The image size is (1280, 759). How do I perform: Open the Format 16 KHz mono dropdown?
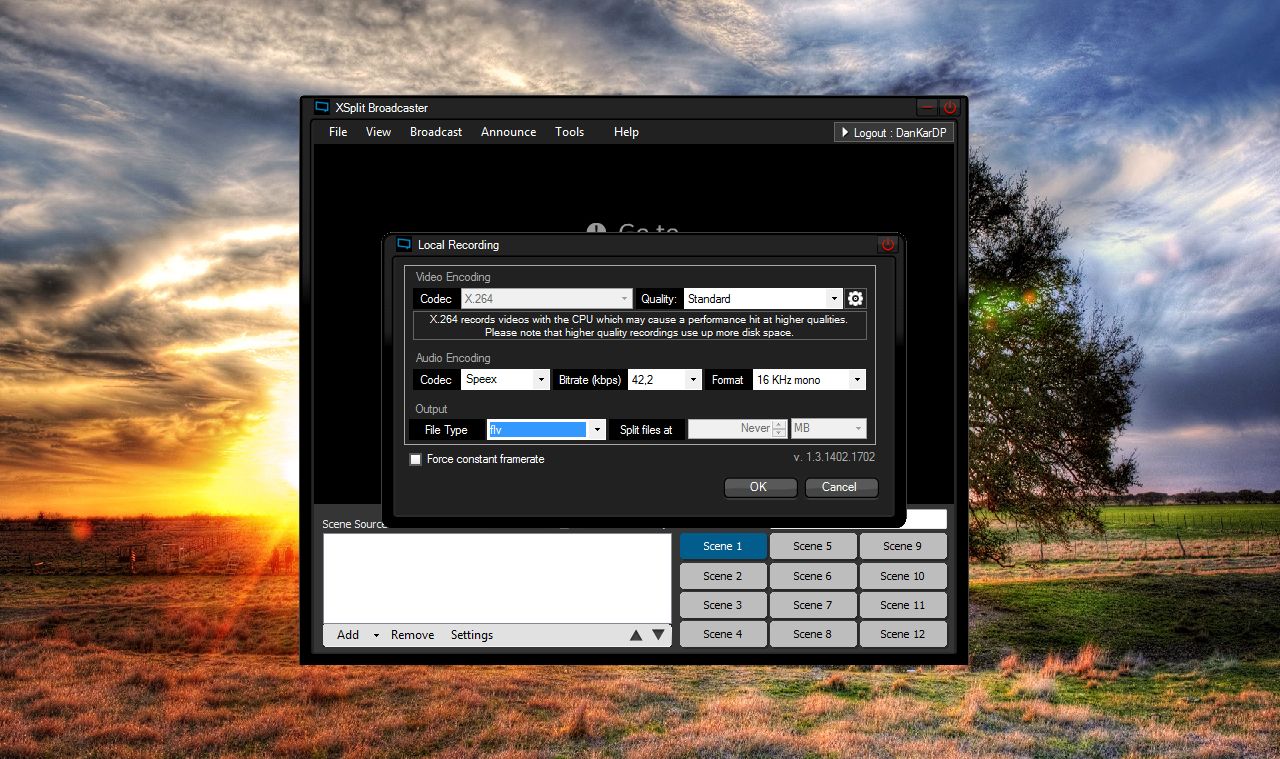[x=809, y=379]
